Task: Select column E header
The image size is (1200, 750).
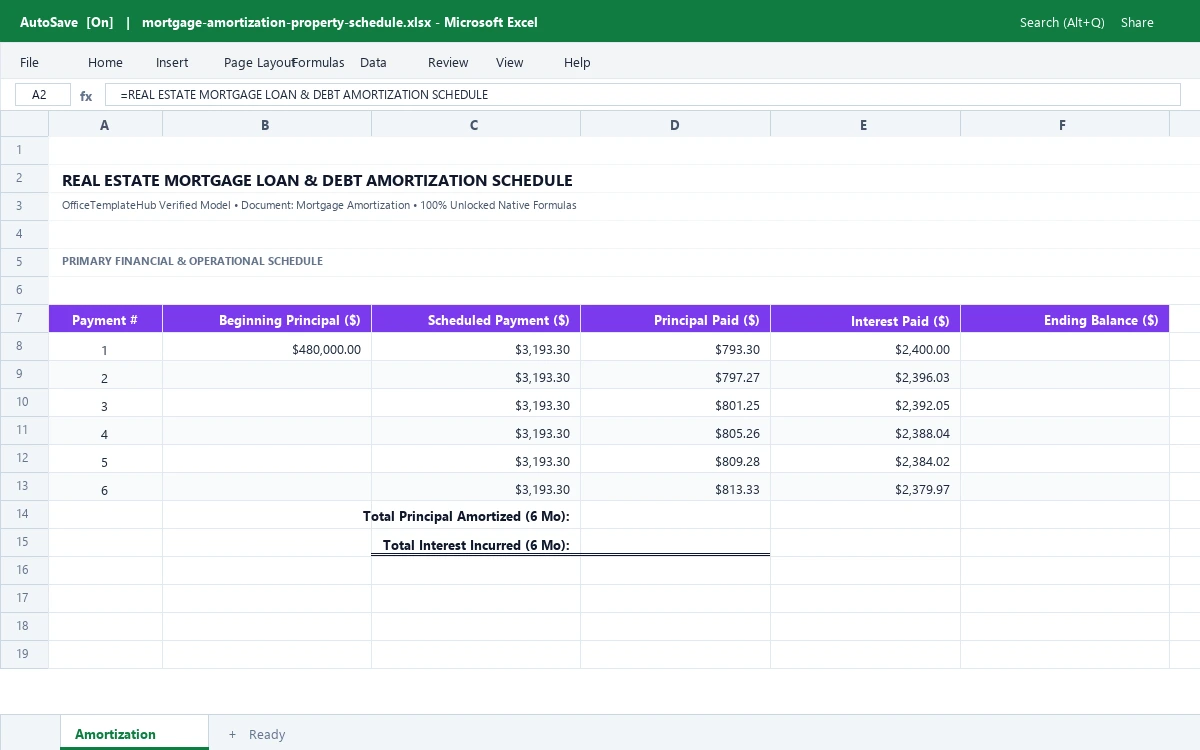Action: pos(865,124)
